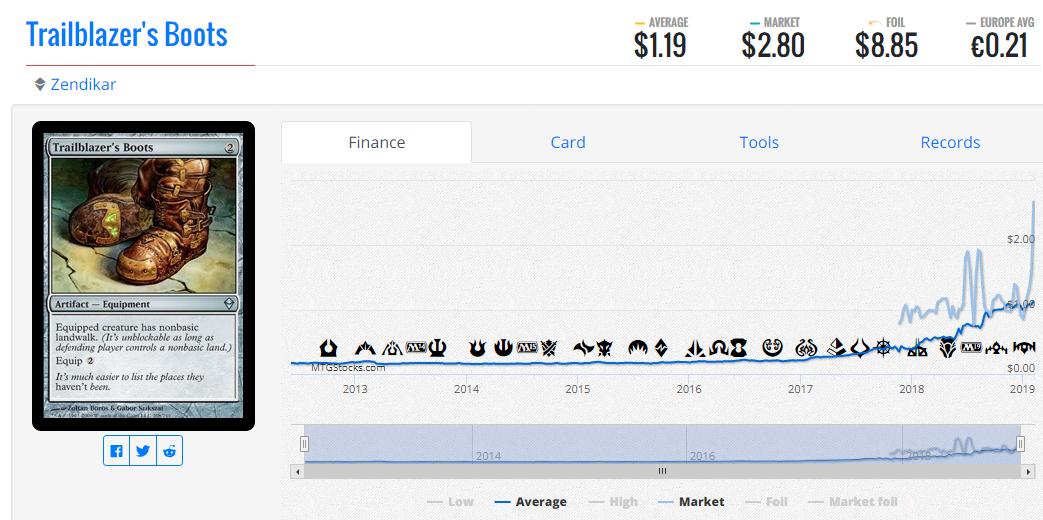Click the Khans of Tarkir crossed-swords marker
This screenshot has width=1043, height=520.
click(x=549, y=348)
